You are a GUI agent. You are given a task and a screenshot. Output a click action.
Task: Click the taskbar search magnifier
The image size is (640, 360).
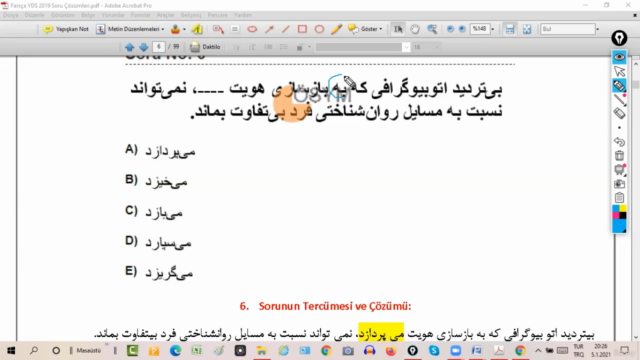click(34, 351)
